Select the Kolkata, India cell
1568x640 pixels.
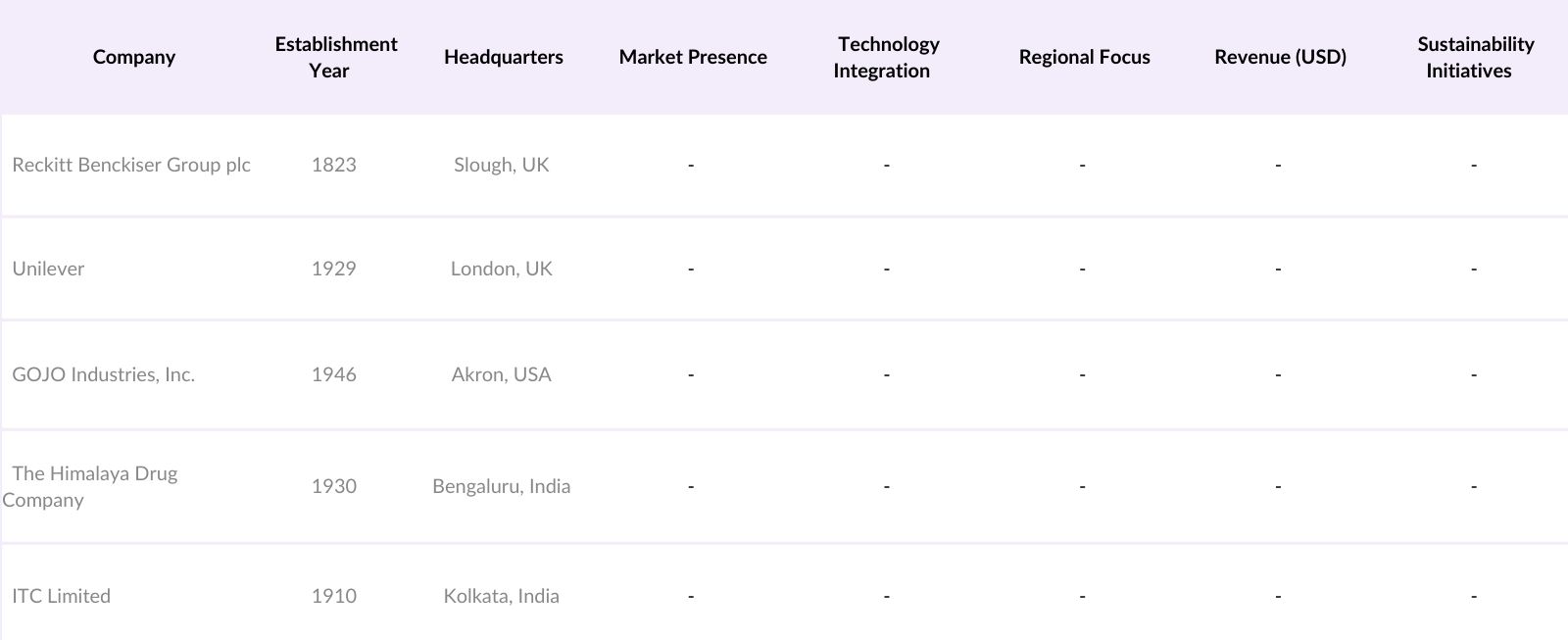click(501, 596)
